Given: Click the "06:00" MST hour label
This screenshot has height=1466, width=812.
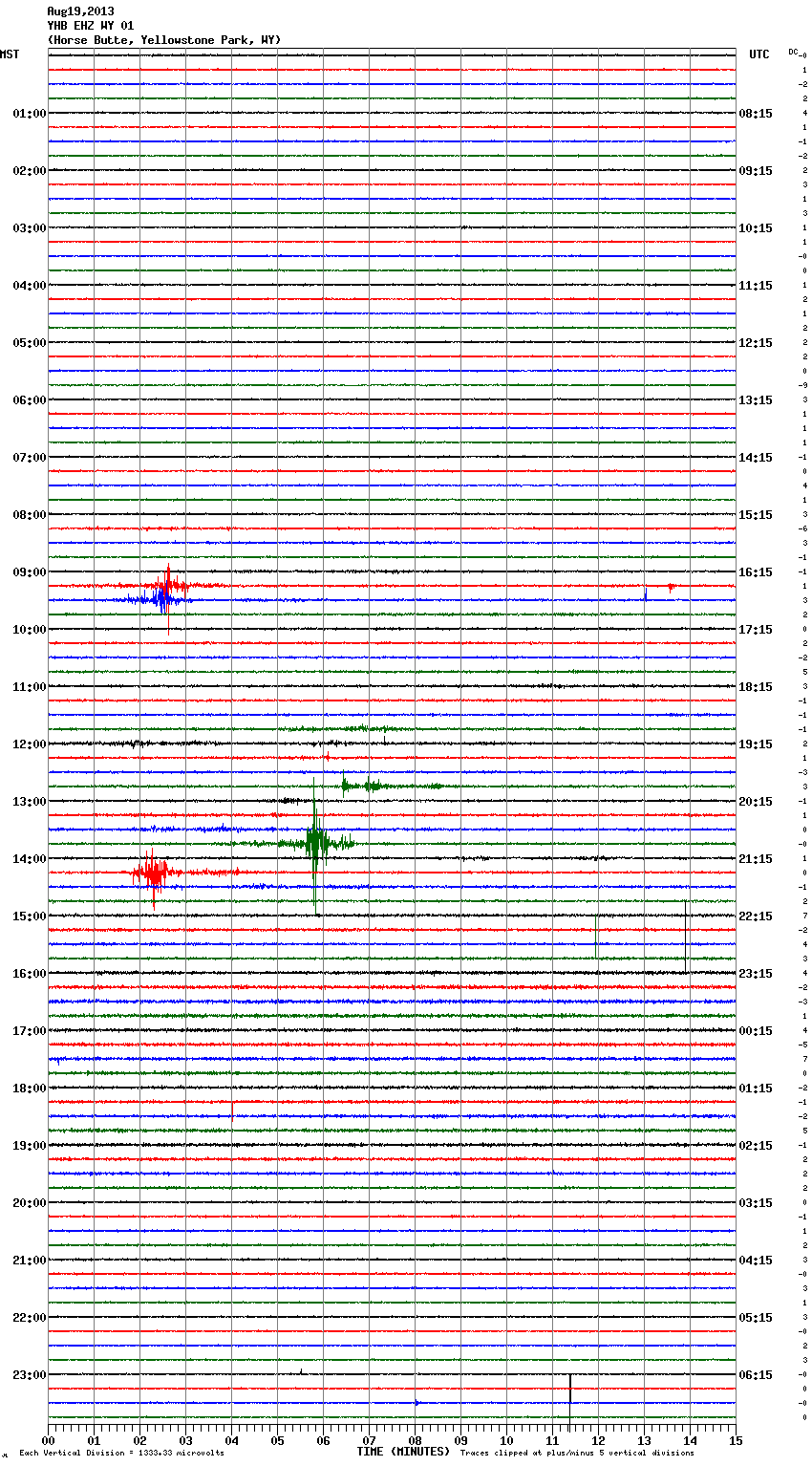Looking at the screenshot, I should click(30, 400).
